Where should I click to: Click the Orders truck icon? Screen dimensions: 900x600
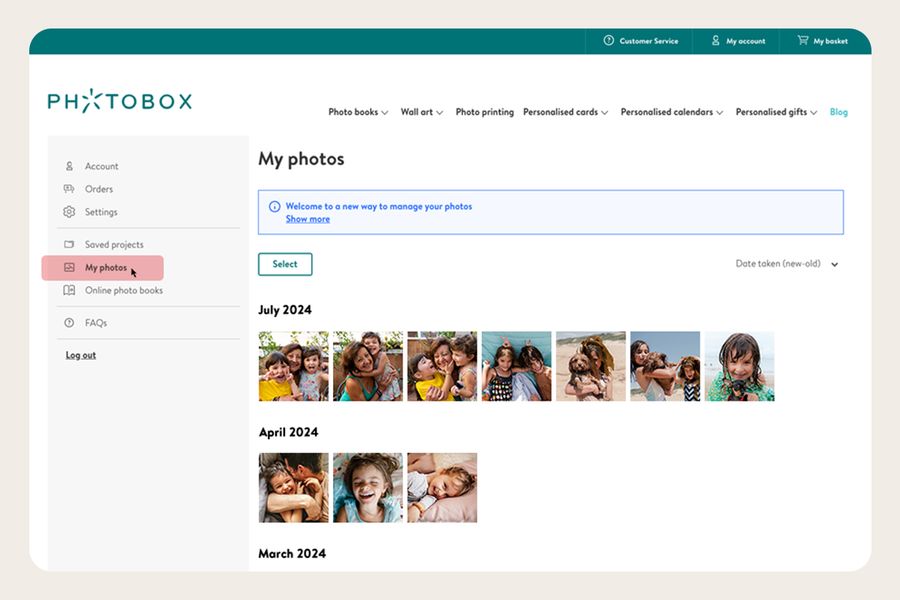pyautogui.click(x=69, y=189)
